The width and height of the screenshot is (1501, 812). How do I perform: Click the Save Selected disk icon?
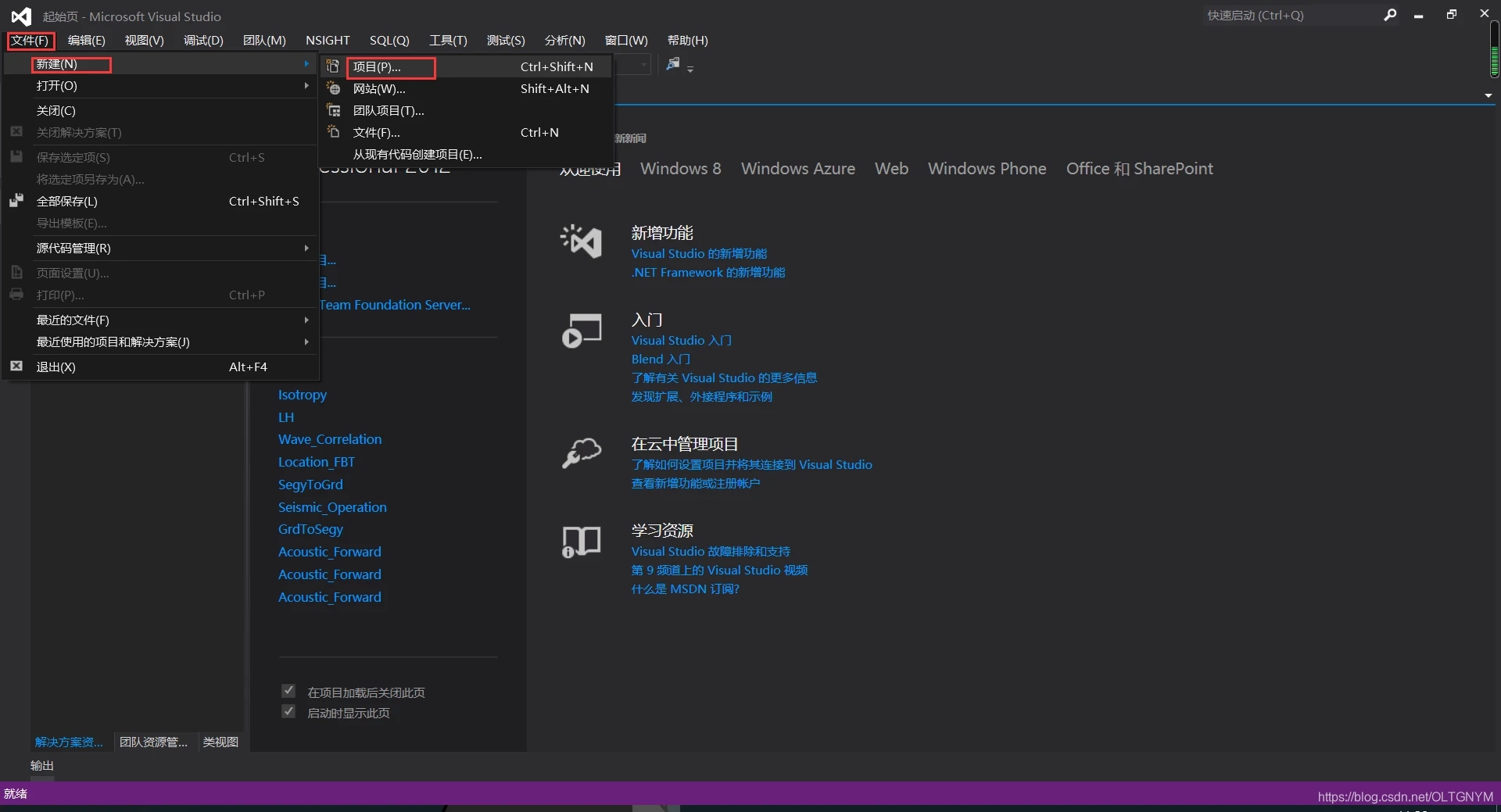click(x=16, y=157)
